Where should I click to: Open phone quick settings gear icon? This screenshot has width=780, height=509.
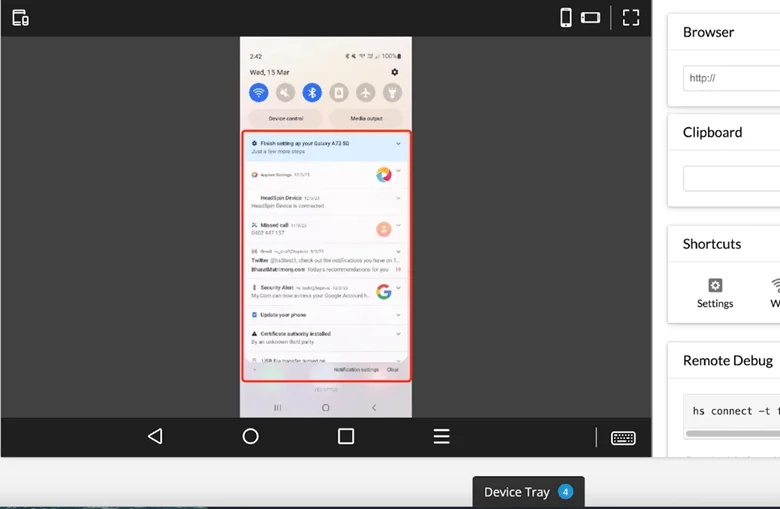(394, 72)
